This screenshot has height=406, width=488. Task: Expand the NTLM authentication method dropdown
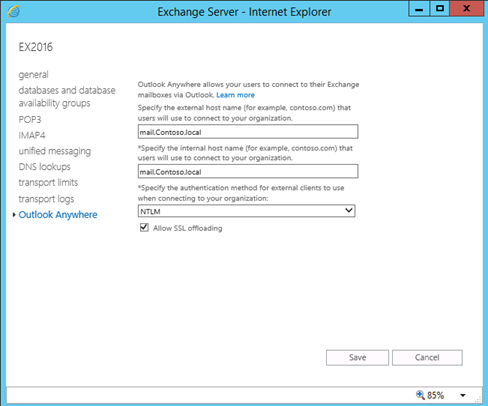click(247, 211)
